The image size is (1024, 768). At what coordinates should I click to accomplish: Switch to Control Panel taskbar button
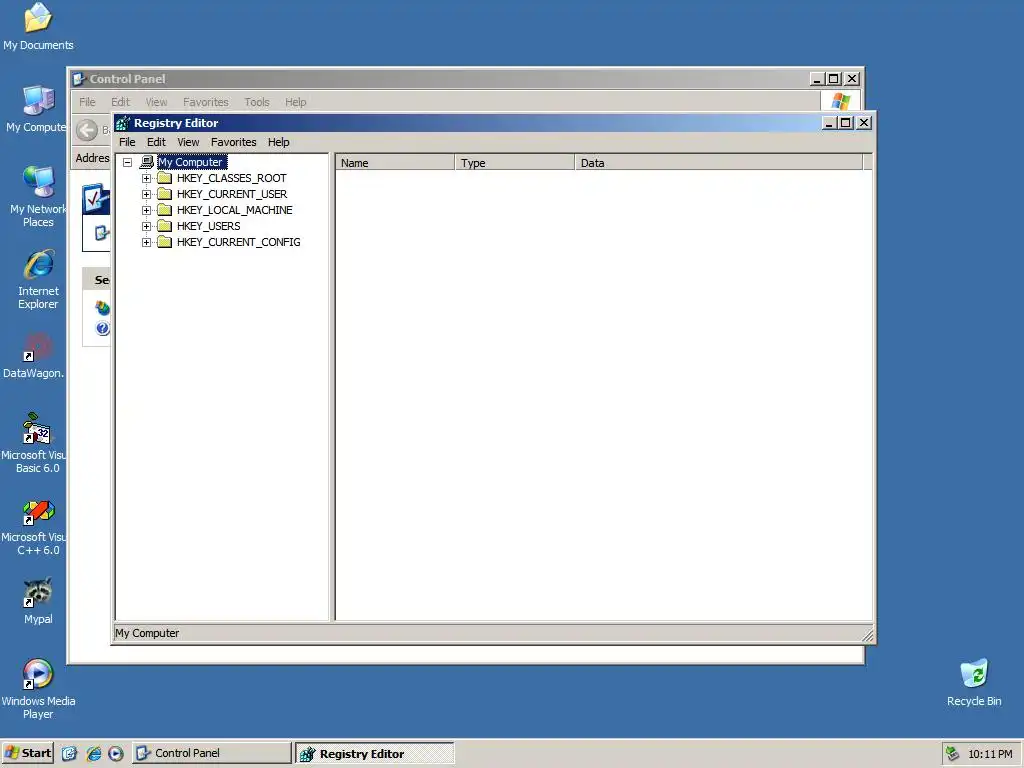212,753
